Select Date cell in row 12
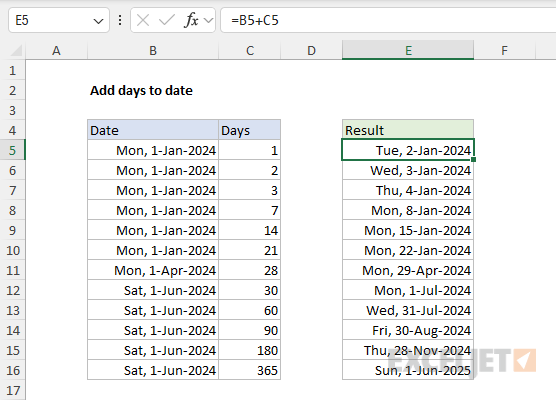556x400 pixels. 153,290
